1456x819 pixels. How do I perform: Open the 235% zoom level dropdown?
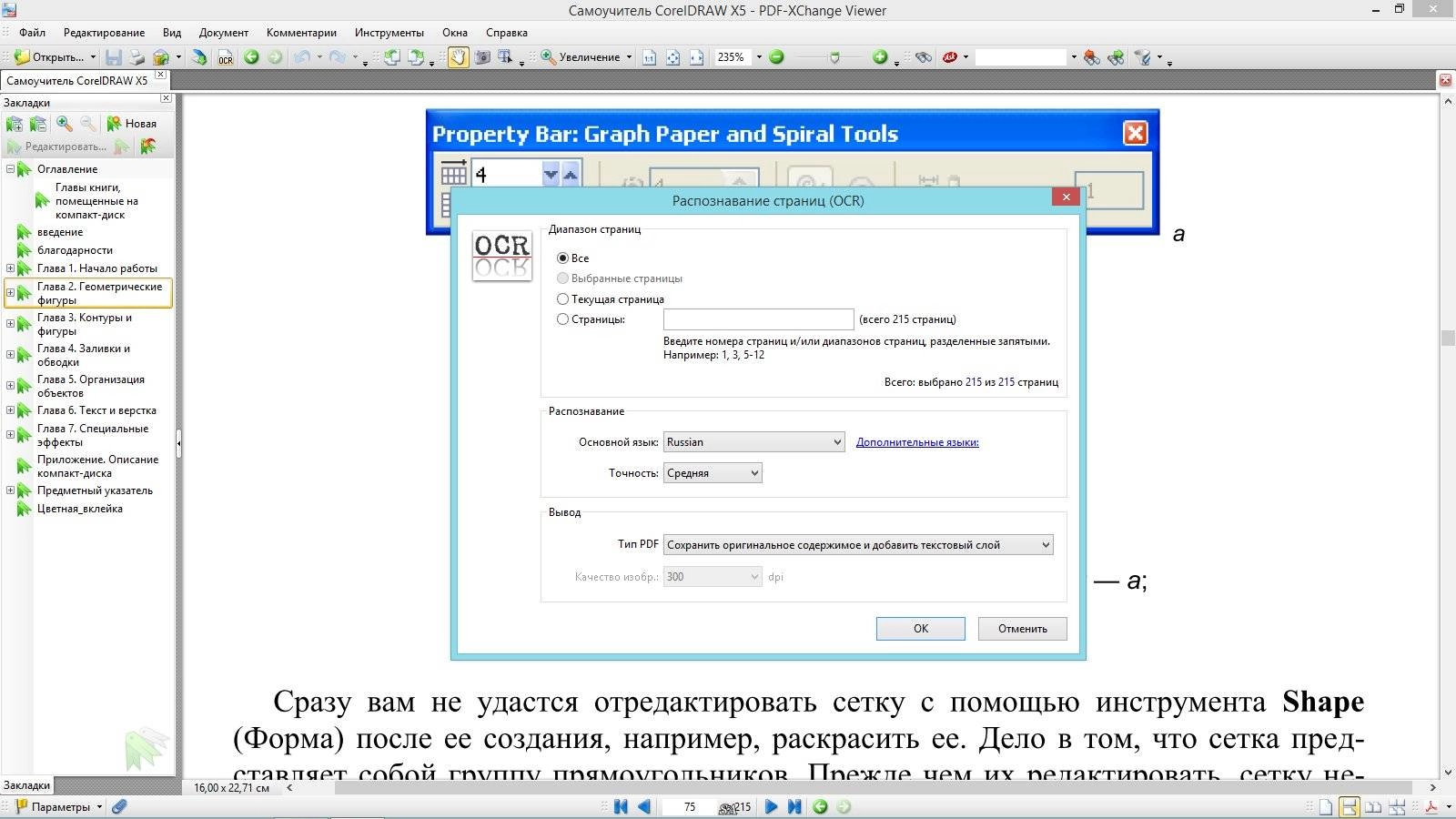pyautogui.click(x=759, y=57)
